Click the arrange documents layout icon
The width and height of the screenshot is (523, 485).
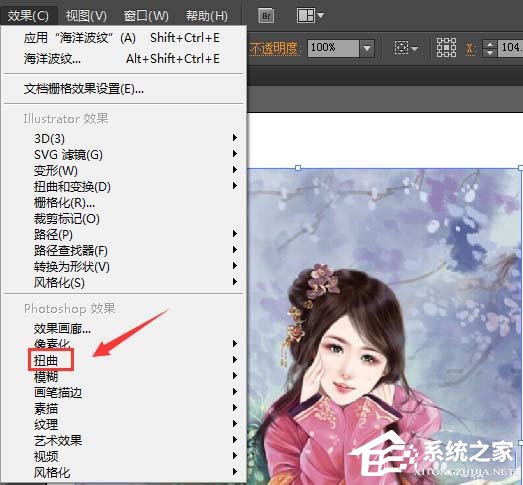tap(306, 15)
